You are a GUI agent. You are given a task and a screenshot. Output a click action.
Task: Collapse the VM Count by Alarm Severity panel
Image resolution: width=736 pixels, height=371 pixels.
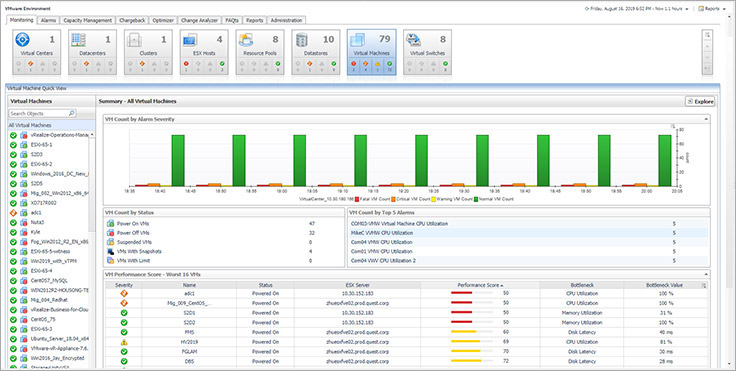pos(706,119)
